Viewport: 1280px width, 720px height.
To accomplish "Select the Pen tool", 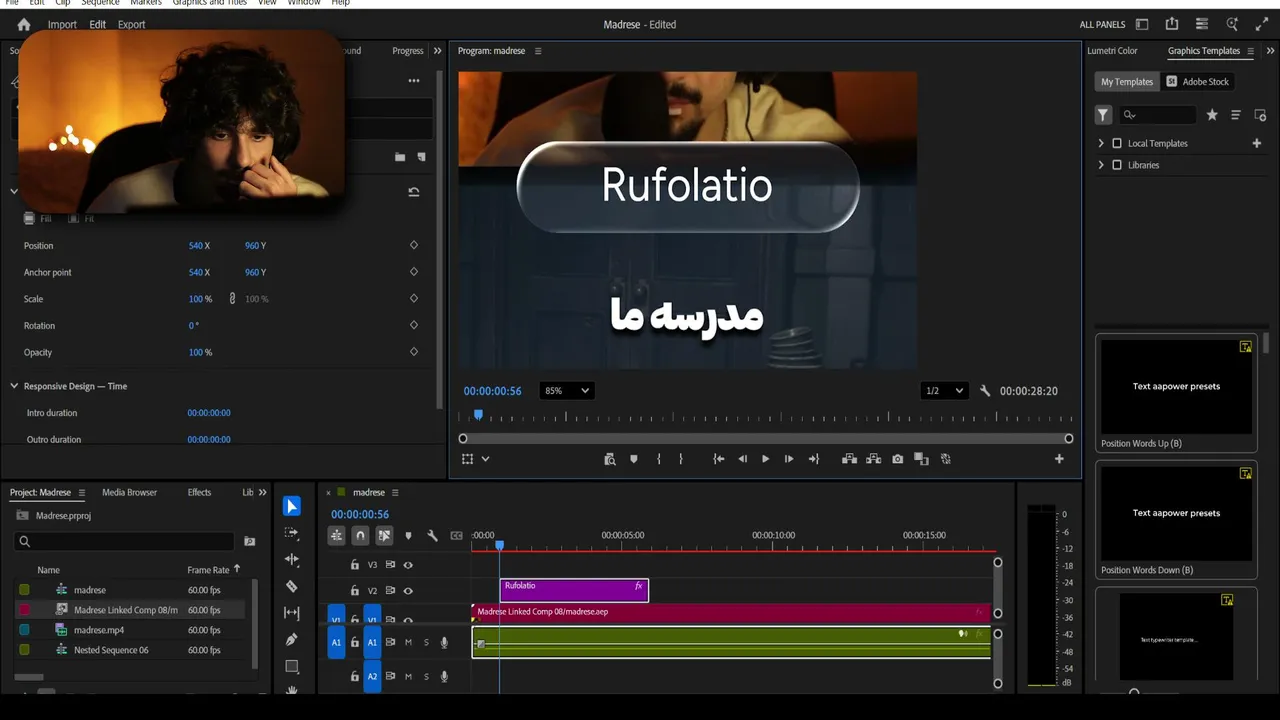I will 291,640.
